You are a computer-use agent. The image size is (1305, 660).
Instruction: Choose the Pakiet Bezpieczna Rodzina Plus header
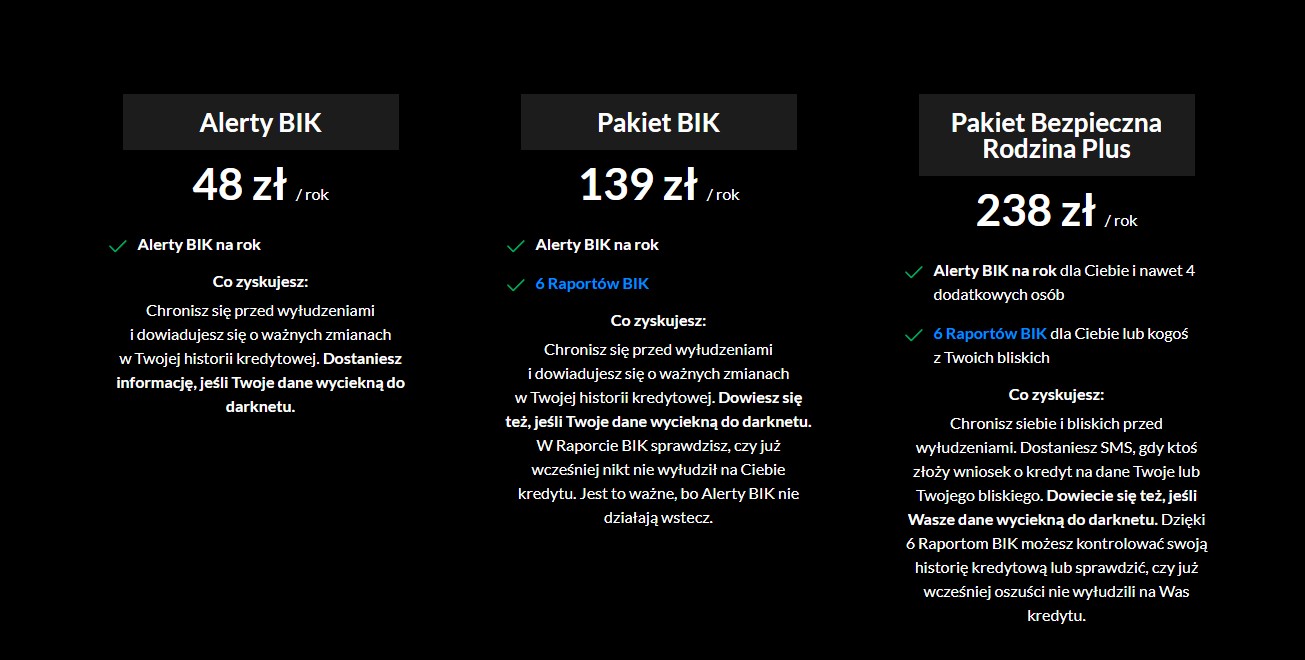[x=1056, y=135]
